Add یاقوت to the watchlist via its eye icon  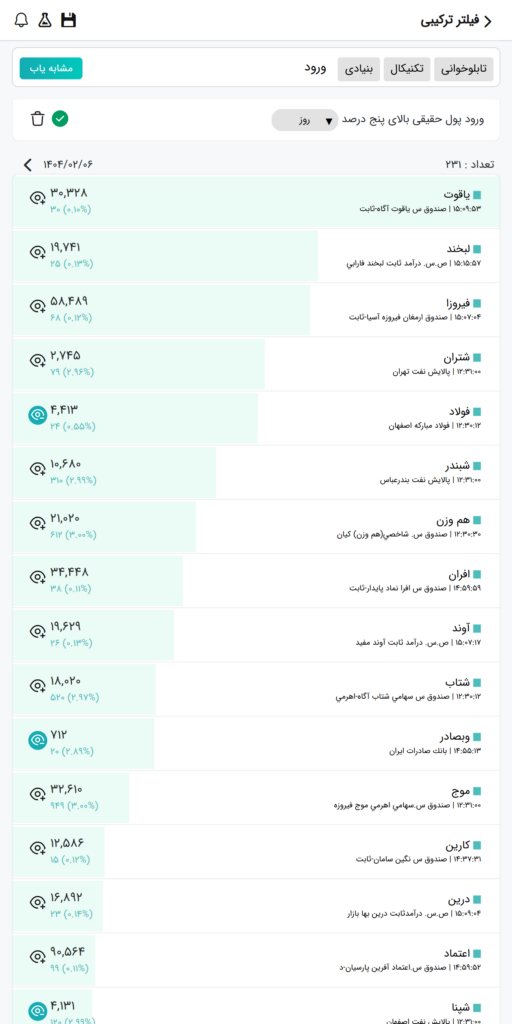click(37, 198)
